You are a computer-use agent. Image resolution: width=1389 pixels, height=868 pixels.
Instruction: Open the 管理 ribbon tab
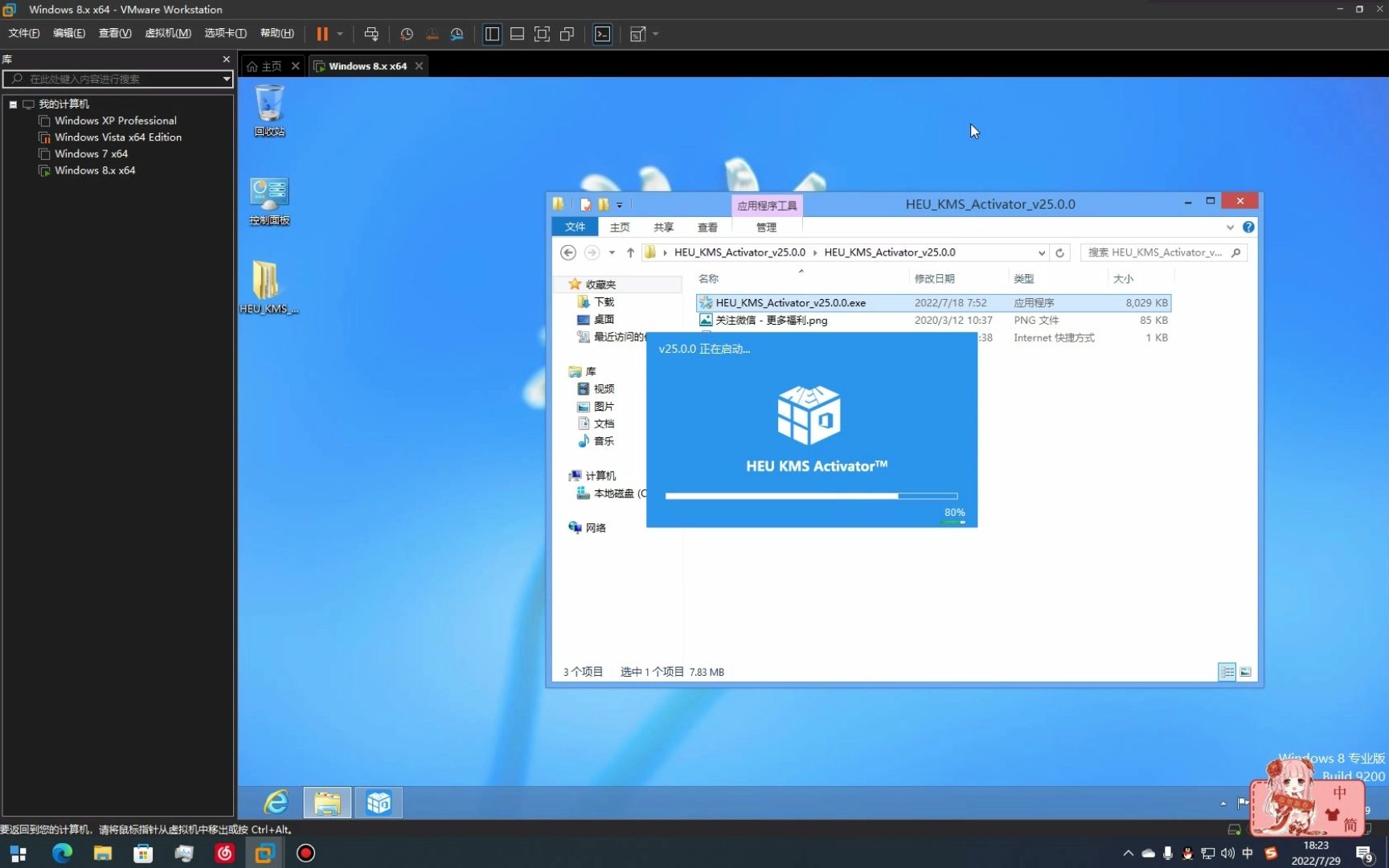coord(766,227)
